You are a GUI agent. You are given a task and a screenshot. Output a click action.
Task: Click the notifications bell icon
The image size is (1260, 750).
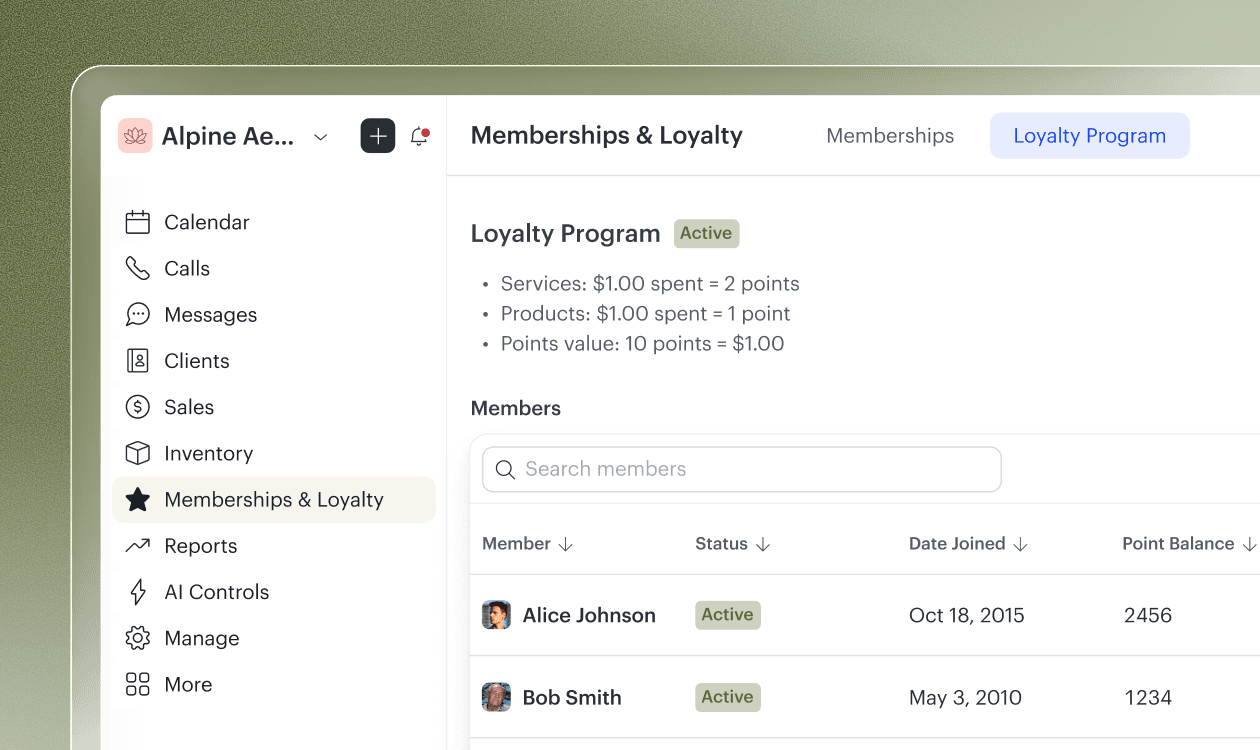click(x=419, y=137)
